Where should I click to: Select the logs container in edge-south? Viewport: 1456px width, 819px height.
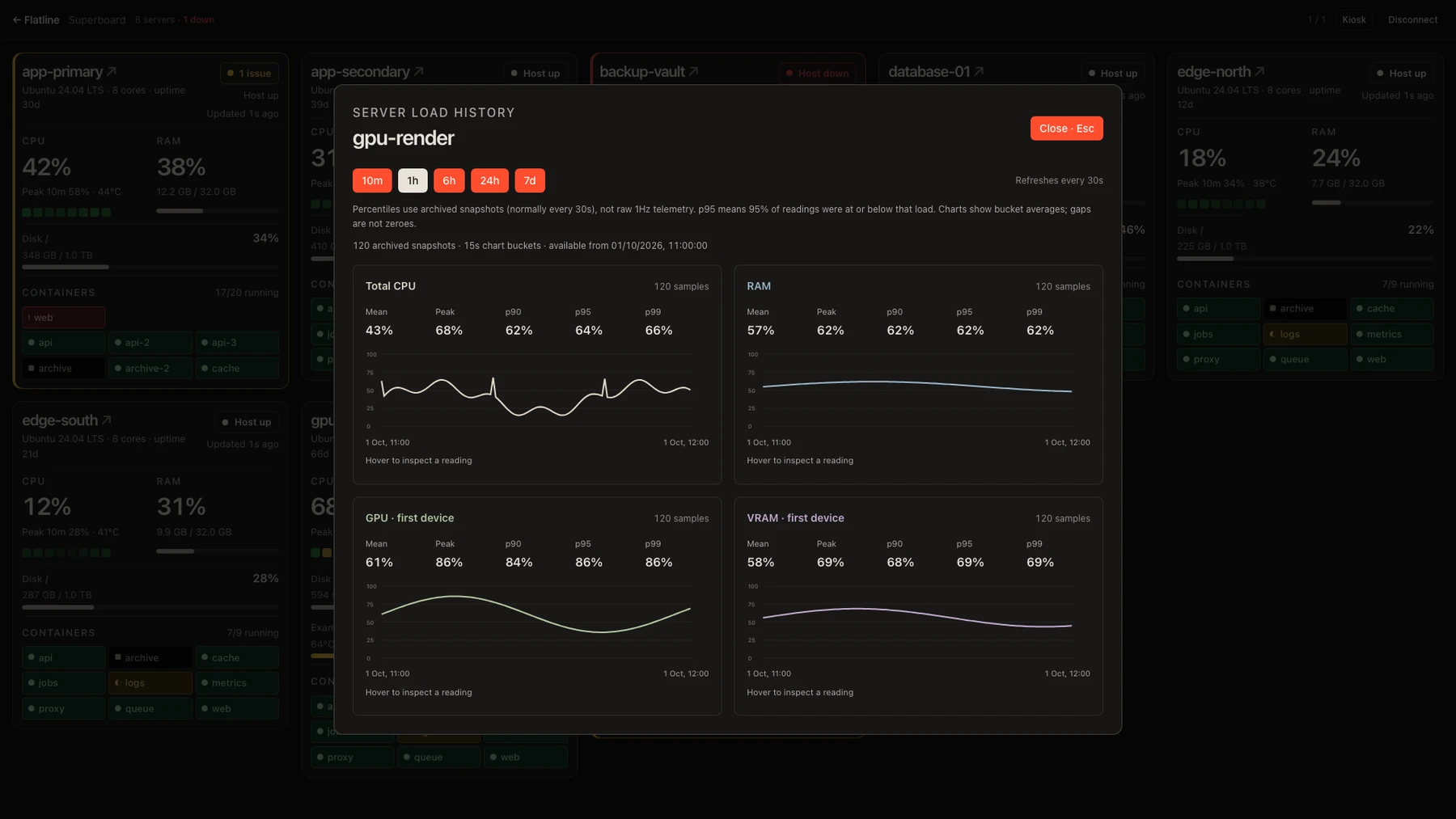(x=150, y=683)
